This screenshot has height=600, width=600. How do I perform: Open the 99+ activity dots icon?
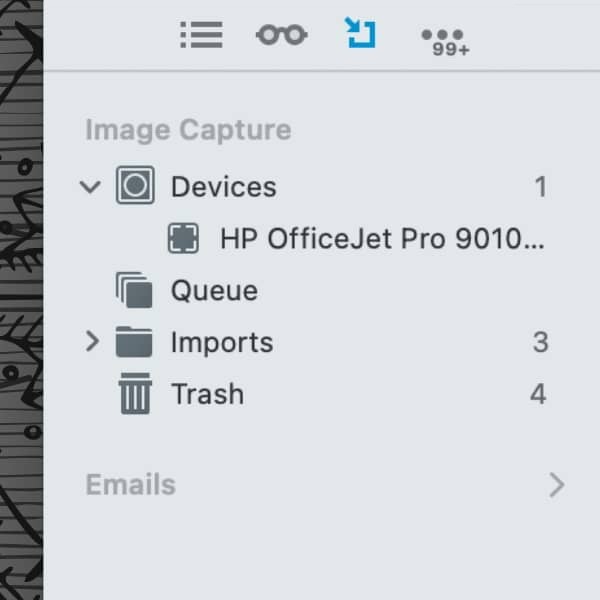pos(446,40)
